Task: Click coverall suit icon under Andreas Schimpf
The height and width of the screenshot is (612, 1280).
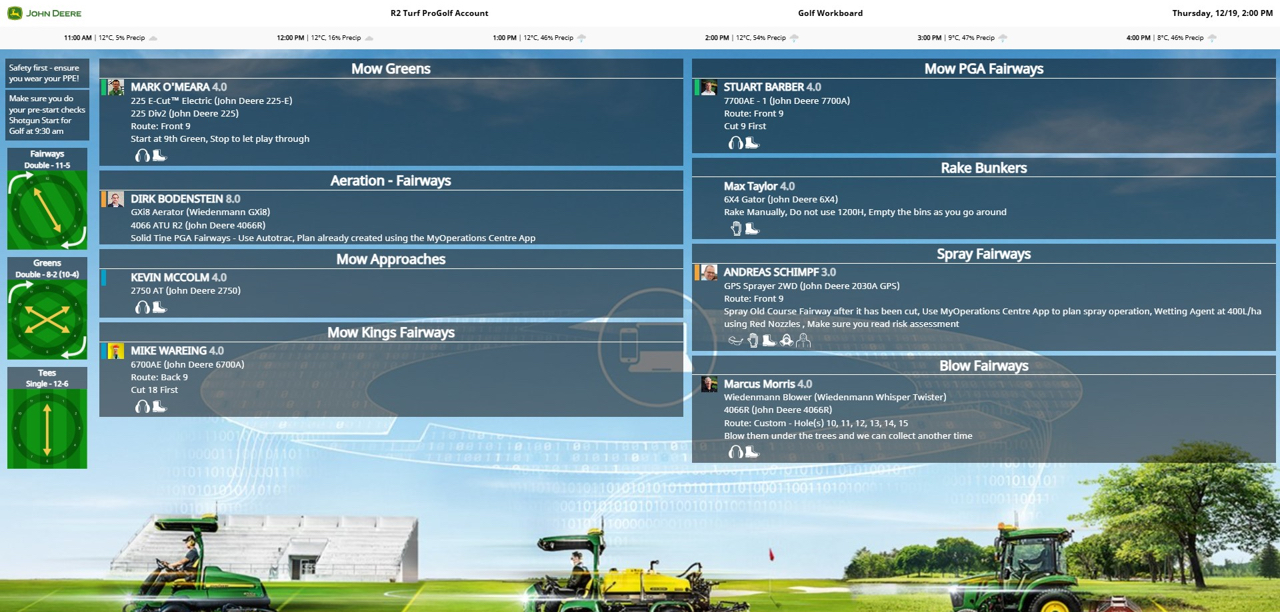Action: pos(803,341)
